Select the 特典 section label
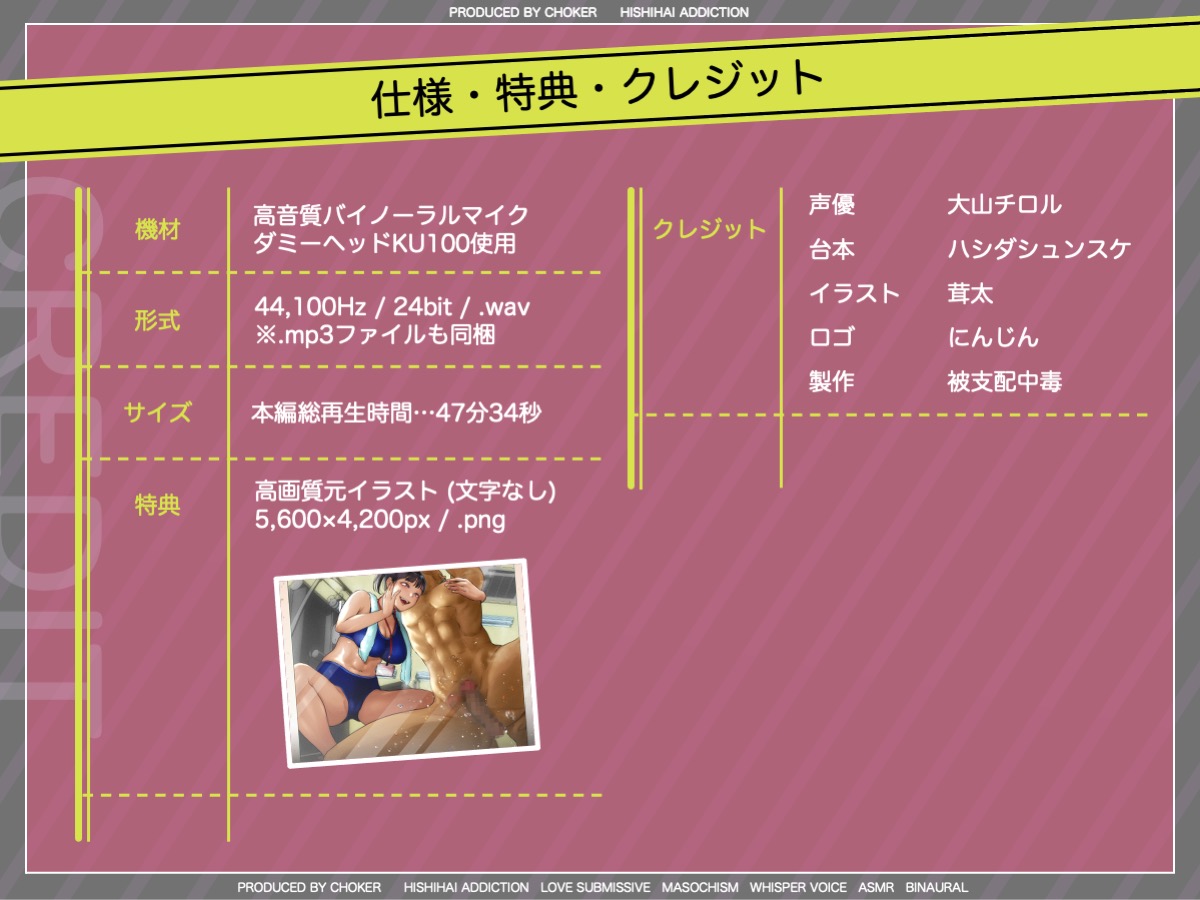The width and height of the screenshot is (1200, 900). (157, 505)
